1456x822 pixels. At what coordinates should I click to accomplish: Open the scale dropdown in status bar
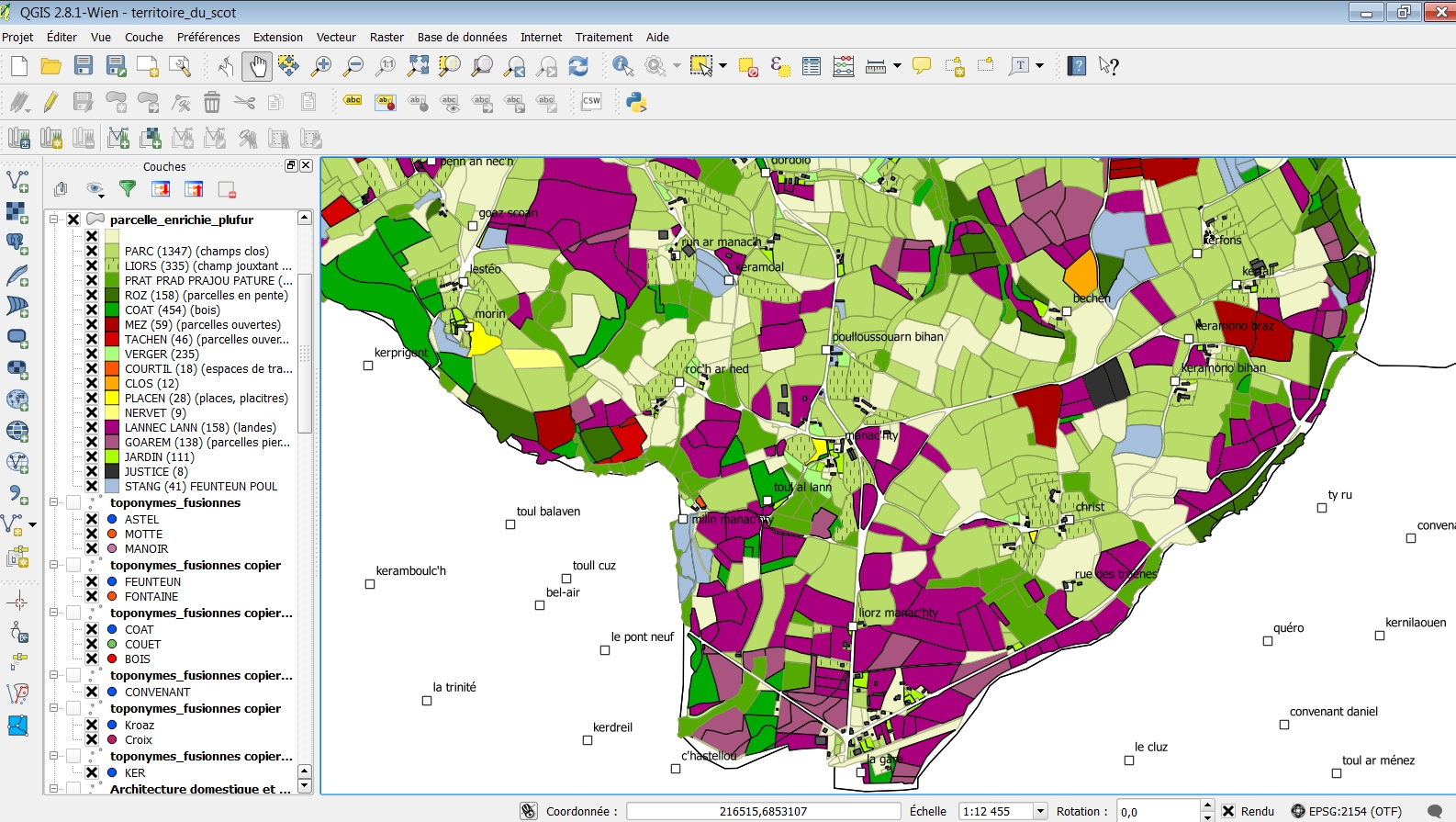[1040, 811]
